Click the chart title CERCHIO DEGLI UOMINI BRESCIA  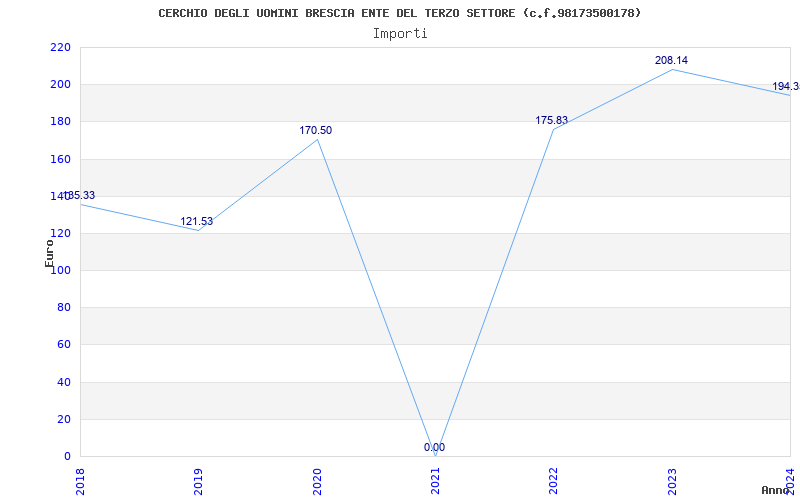click(x=399, y=13)
